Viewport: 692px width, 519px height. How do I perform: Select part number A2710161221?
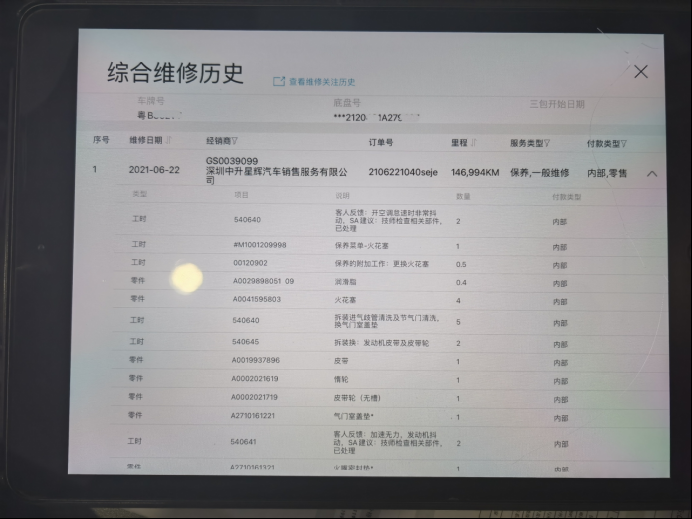coord(253,416)
